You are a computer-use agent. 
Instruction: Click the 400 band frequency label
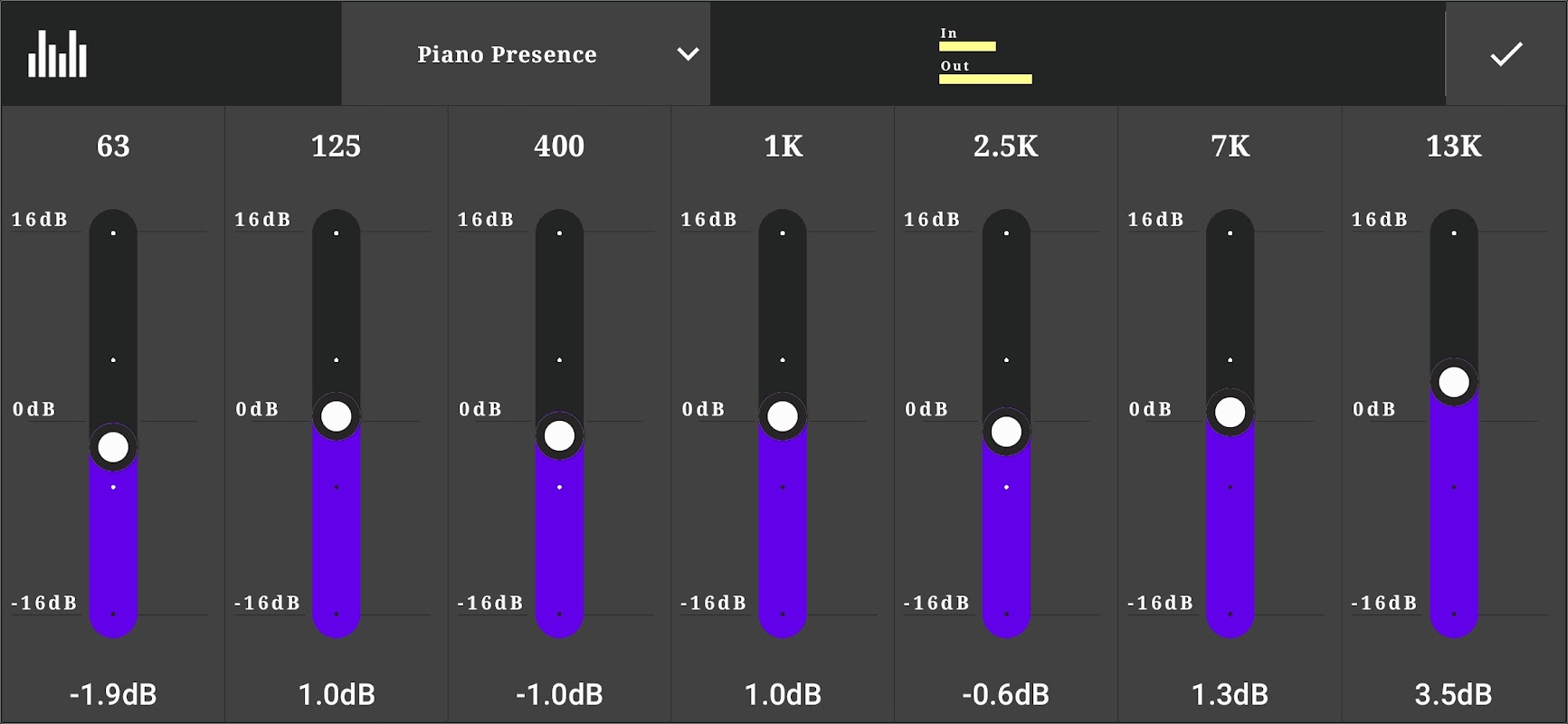(559, 146)
